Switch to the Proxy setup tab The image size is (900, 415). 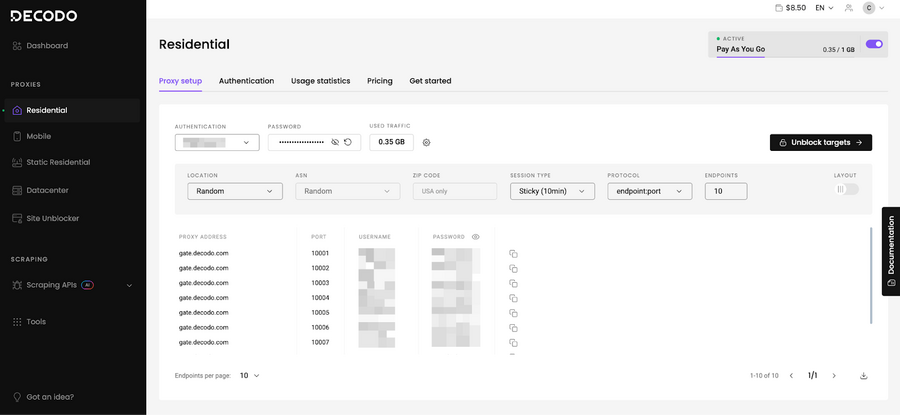pos(180,81)
